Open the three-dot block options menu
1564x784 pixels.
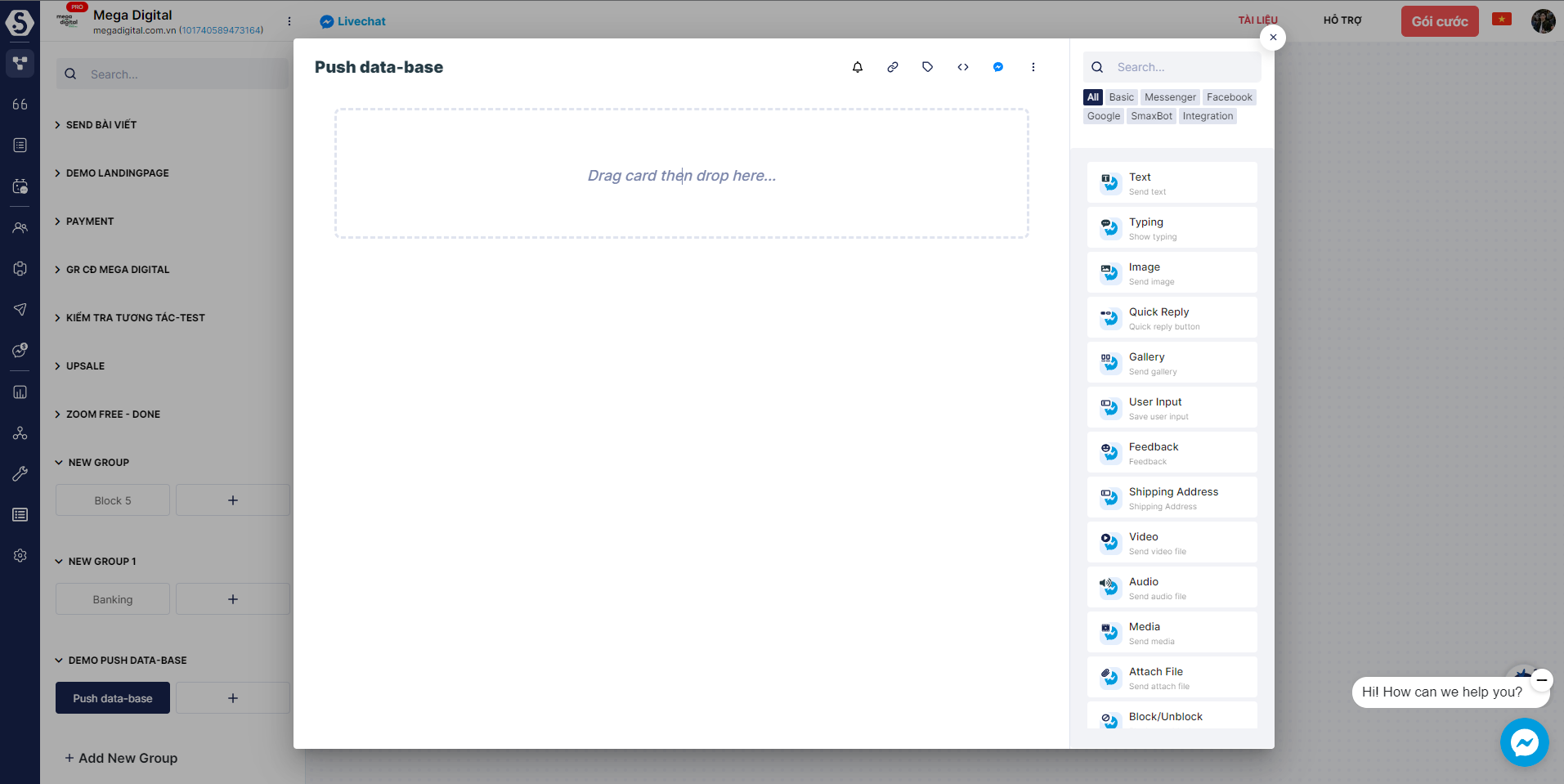(x=1033, y=67)
